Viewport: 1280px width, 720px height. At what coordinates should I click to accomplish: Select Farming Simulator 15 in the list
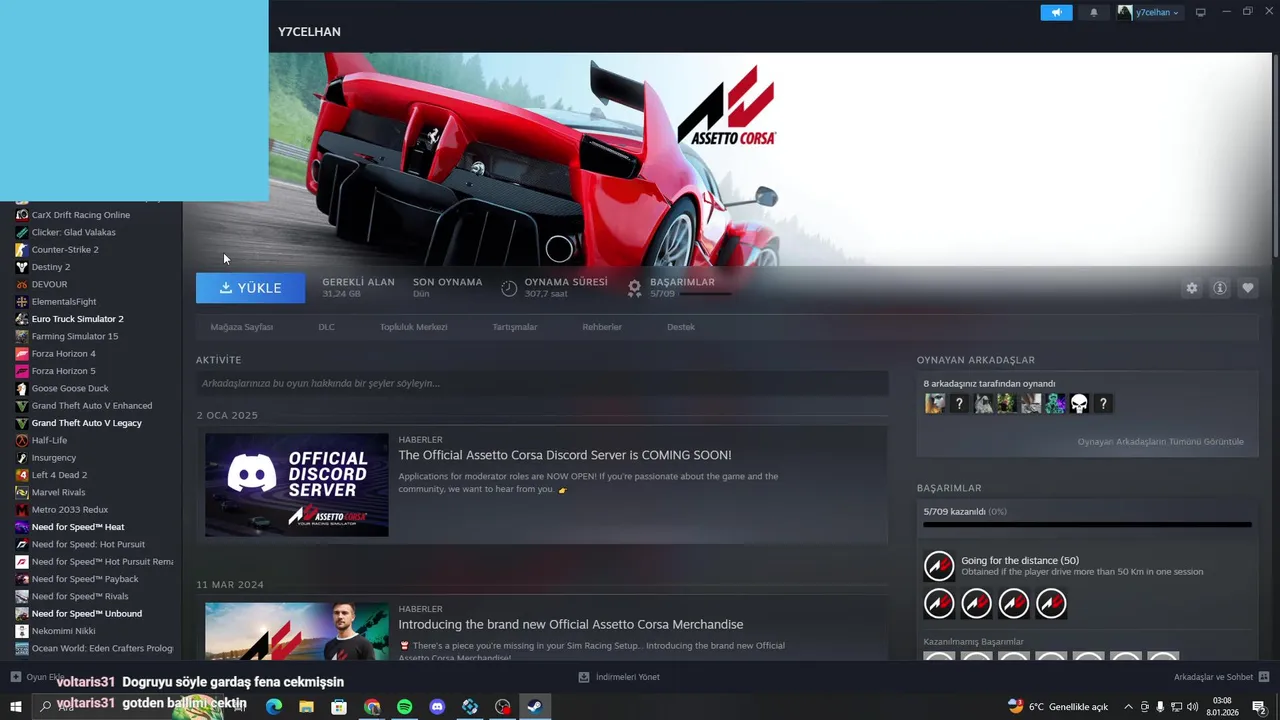[75, 336]
